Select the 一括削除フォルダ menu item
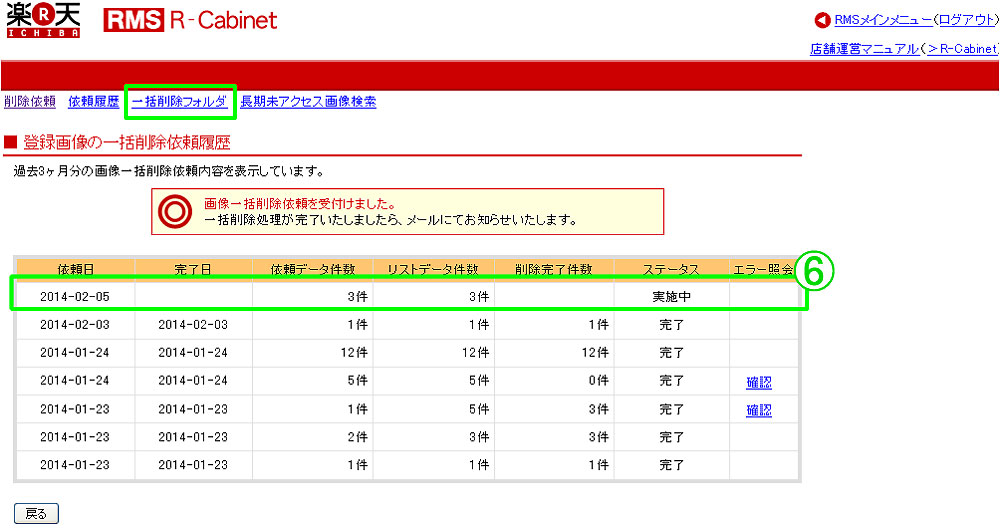The image size is (1000, 529). pyautogui.click(x=180, y=101)
